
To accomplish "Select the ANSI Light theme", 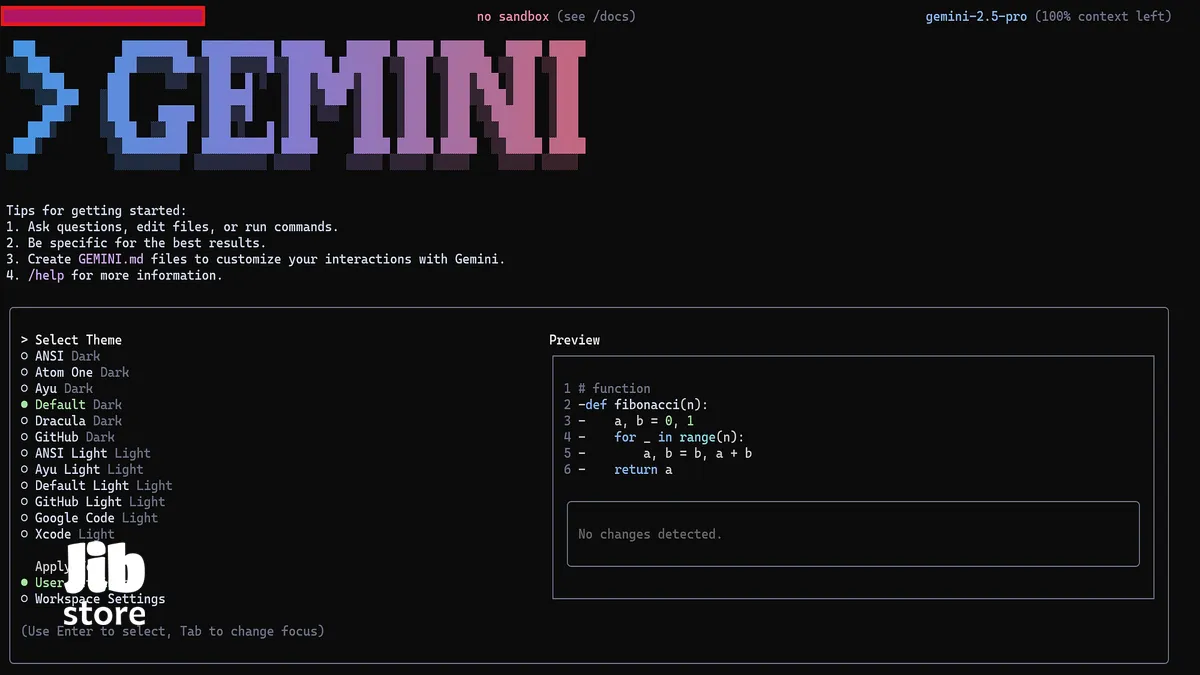I will 92,453.
